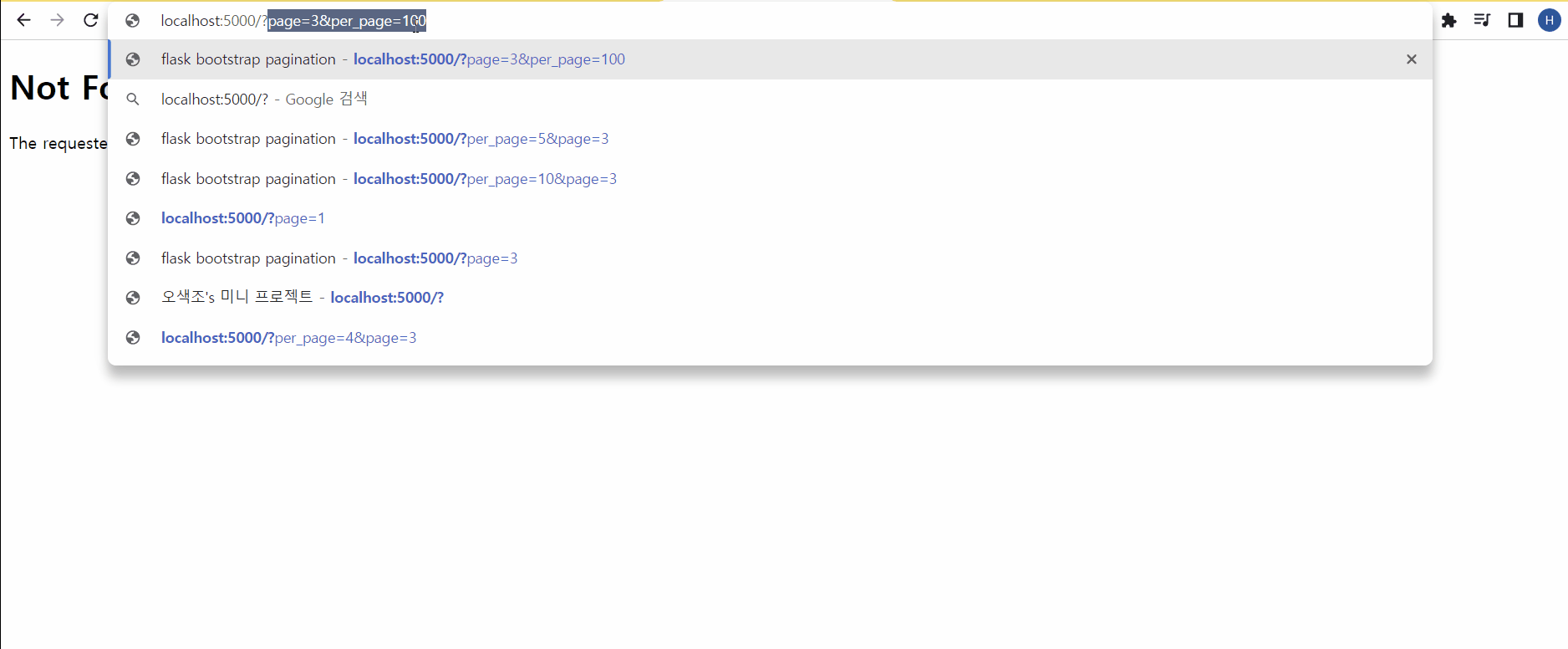Click the globe icon beside 오색조's 미니 프로젝트
This screenshot has width=1568, height=649.
(132, 298)
